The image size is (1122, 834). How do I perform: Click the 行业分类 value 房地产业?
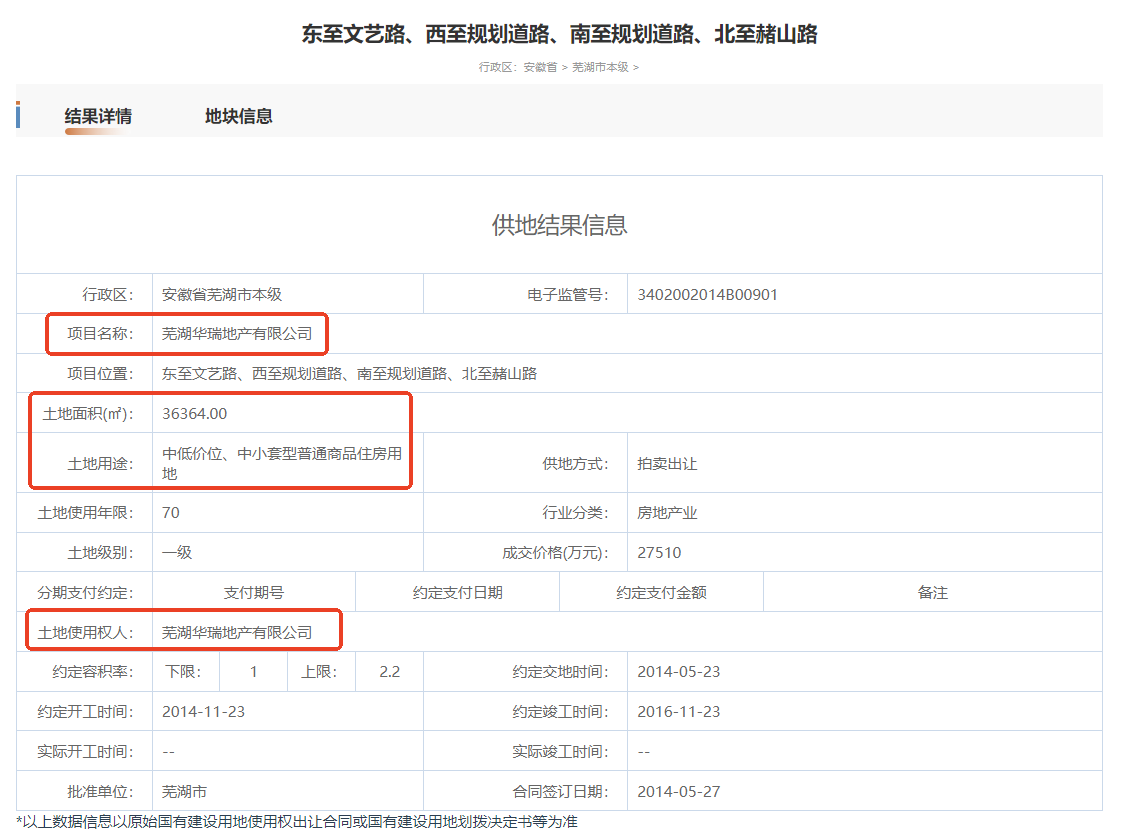[x=667, y=513]
